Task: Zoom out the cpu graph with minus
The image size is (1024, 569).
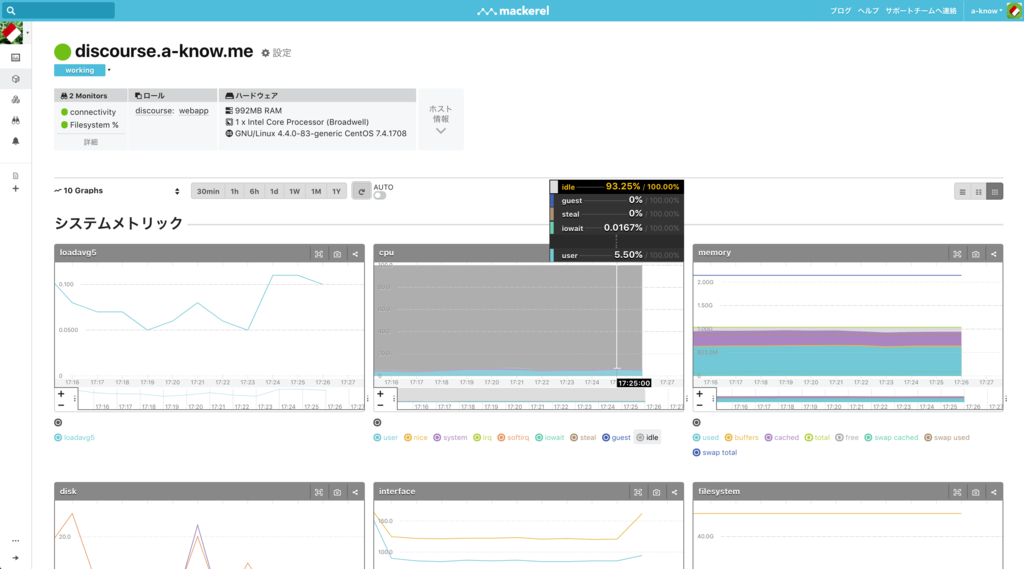Action: (x=380, y=405)
